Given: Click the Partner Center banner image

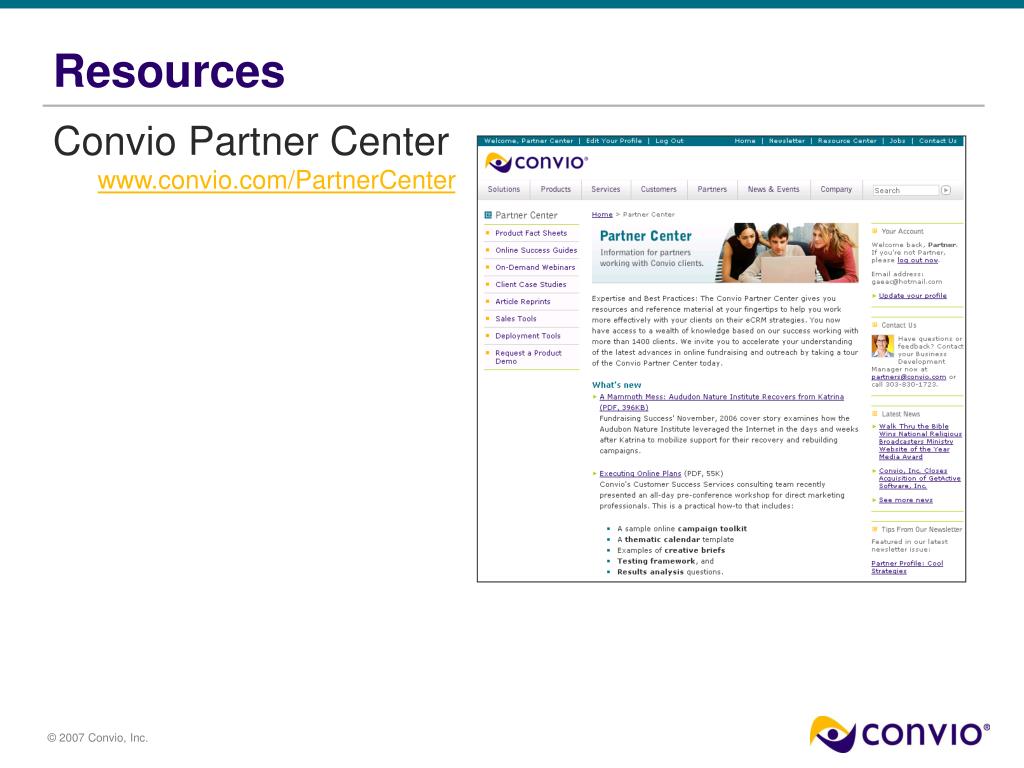Looking at the screenshot, I should coord(725,253).
